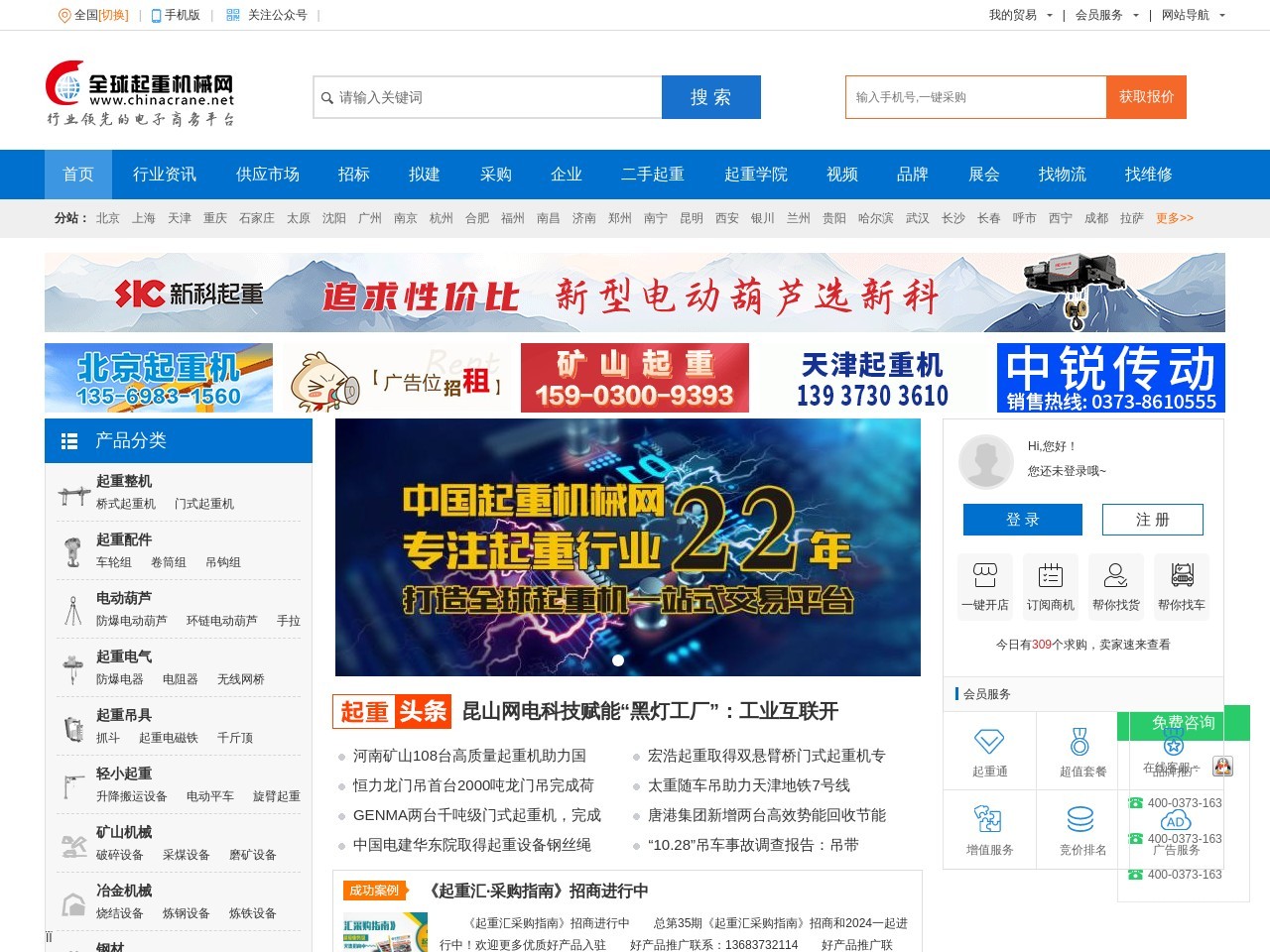Click the blue 搜索 button
1270x952 pixels.
point(711,97)
